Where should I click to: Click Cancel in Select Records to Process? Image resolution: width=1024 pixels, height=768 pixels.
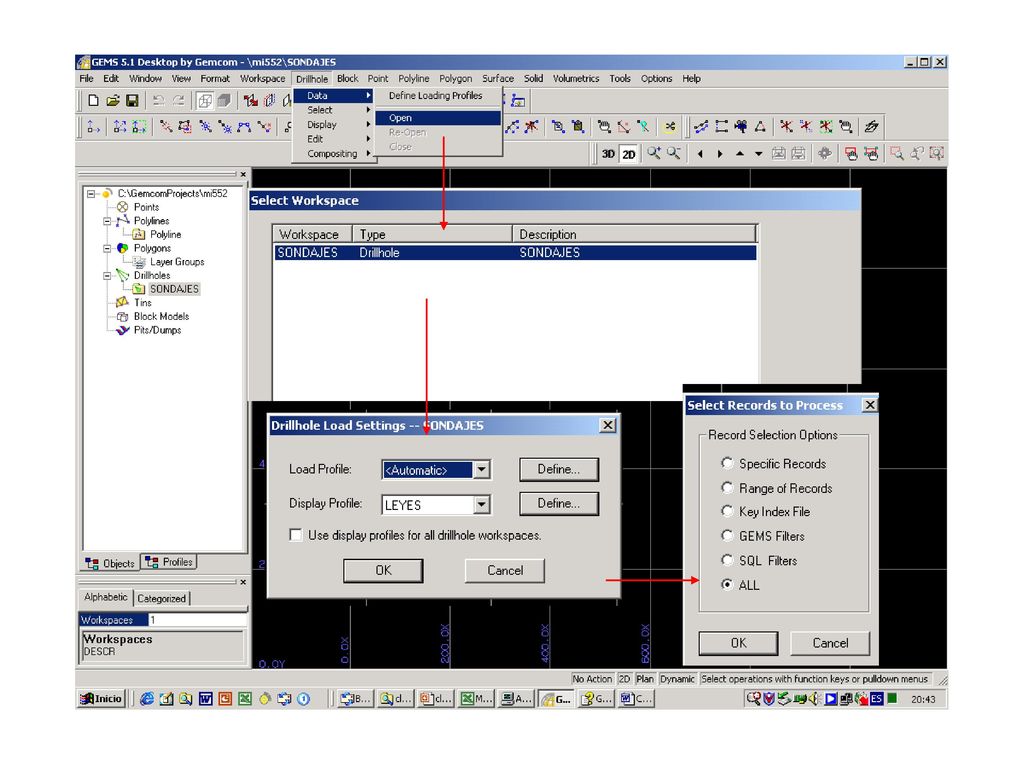click(x=830, y=643)
